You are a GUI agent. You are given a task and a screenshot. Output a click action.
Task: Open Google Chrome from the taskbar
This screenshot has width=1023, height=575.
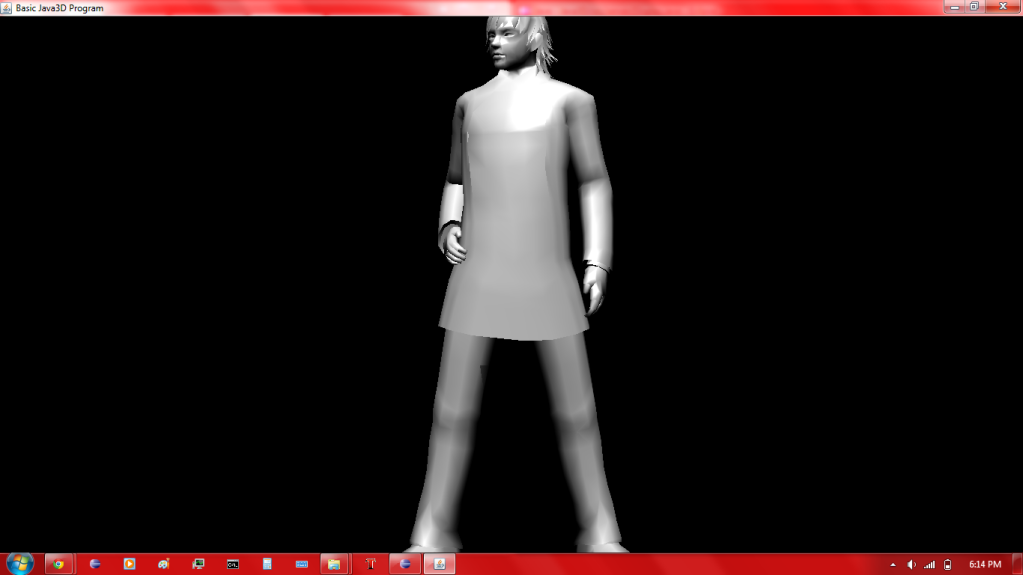(x=59, y=564)
